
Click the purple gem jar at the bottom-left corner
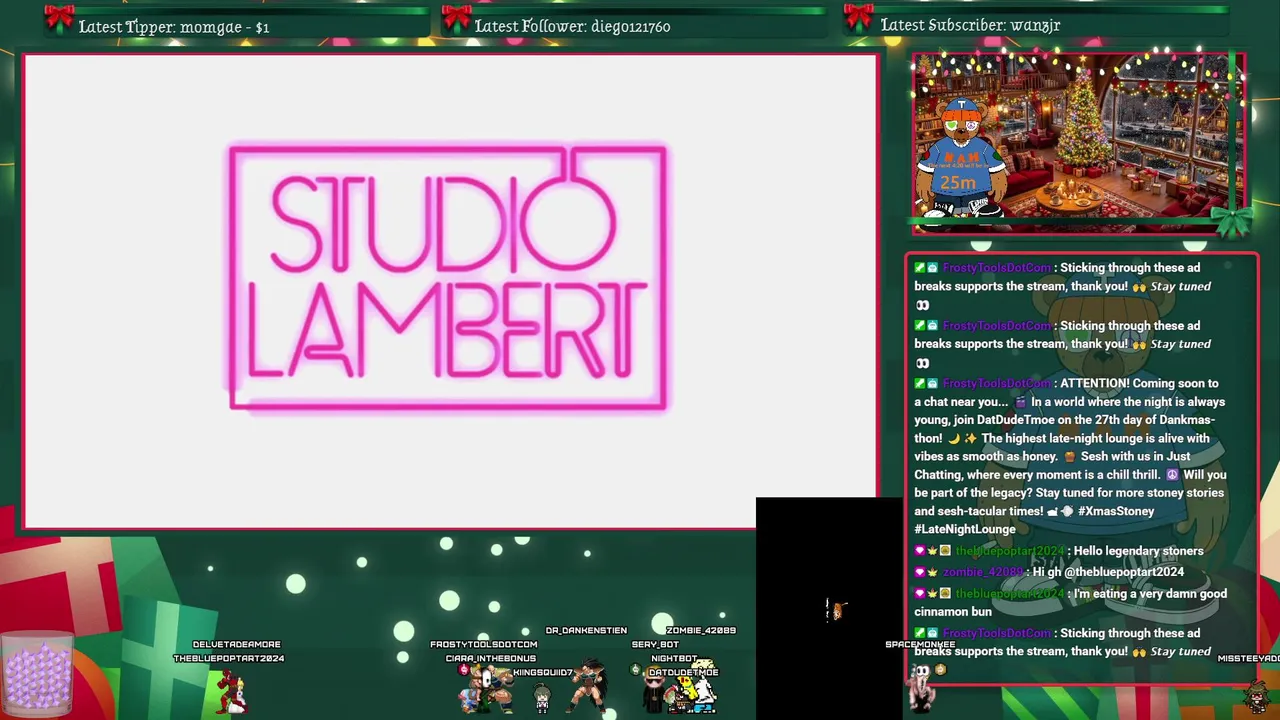point(37,674)
